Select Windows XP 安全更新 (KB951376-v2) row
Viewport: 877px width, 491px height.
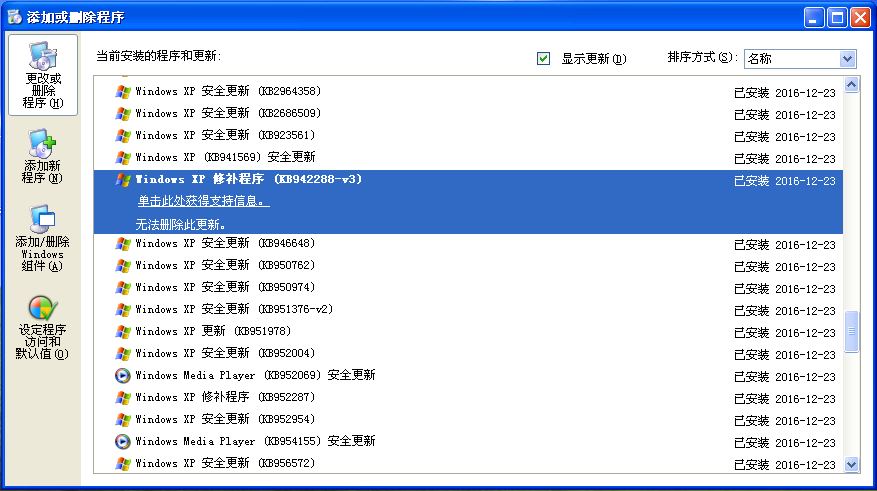[468, 310]
